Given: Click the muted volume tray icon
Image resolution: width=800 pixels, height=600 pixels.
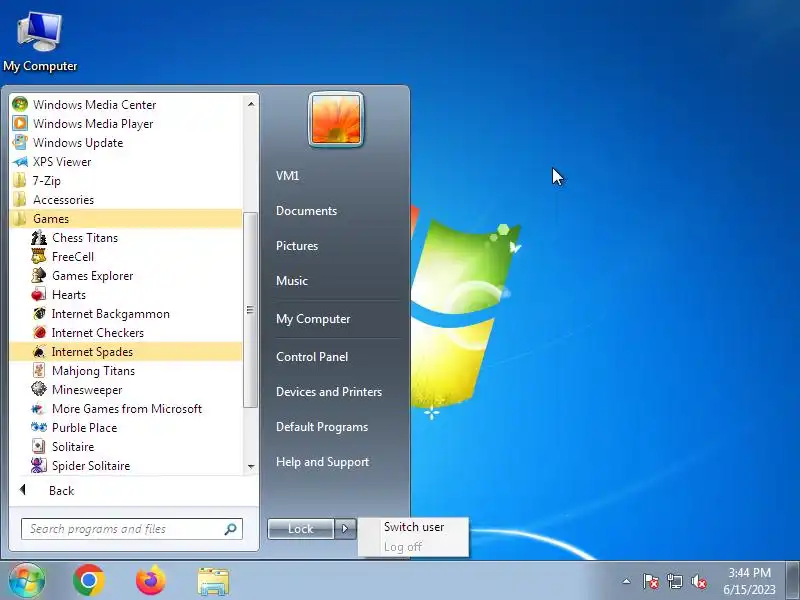Looking at the screenshot, I should click(699, 581).
